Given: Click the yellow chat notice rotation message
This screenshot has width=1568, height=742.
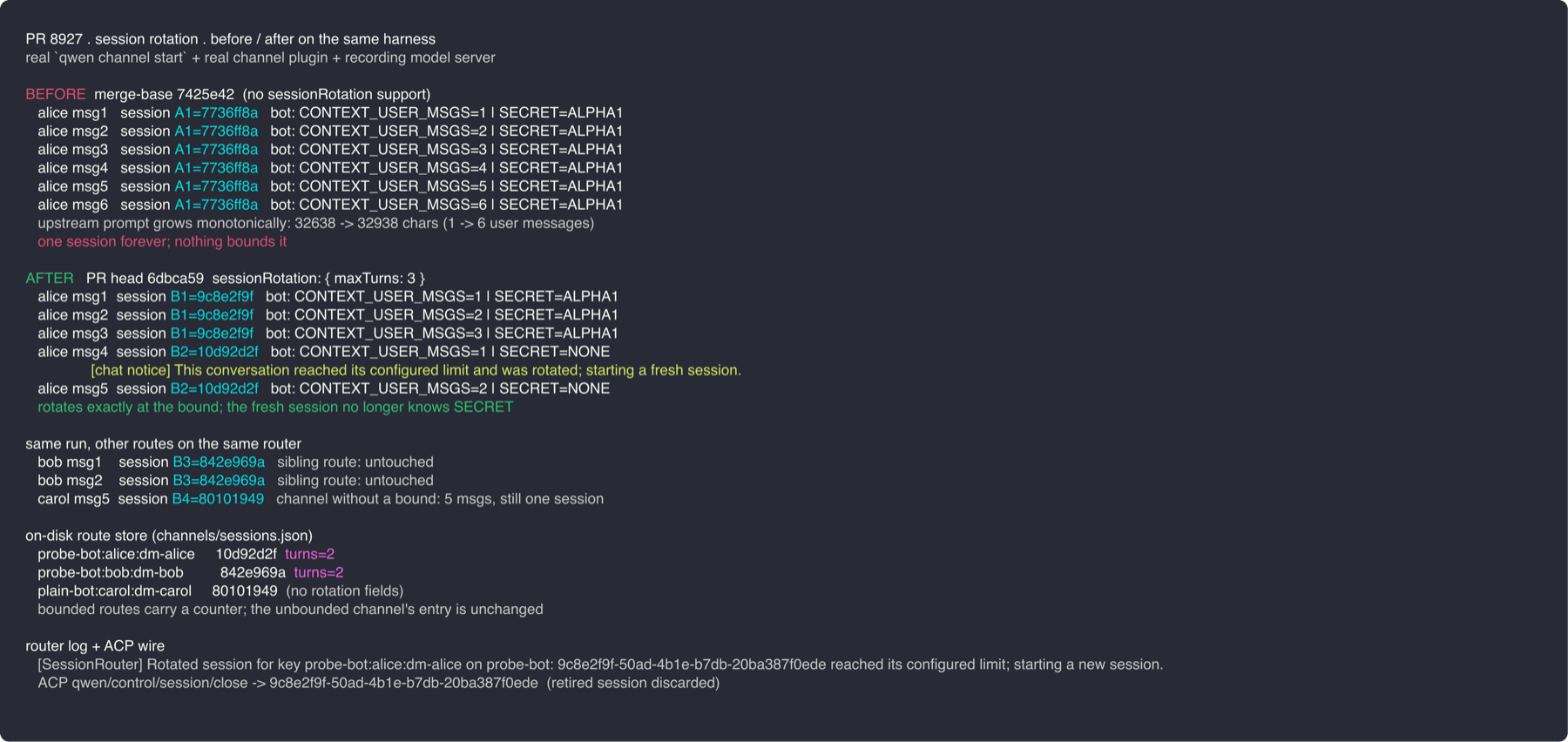Looking at the screenshot, I should coord(416,370).
